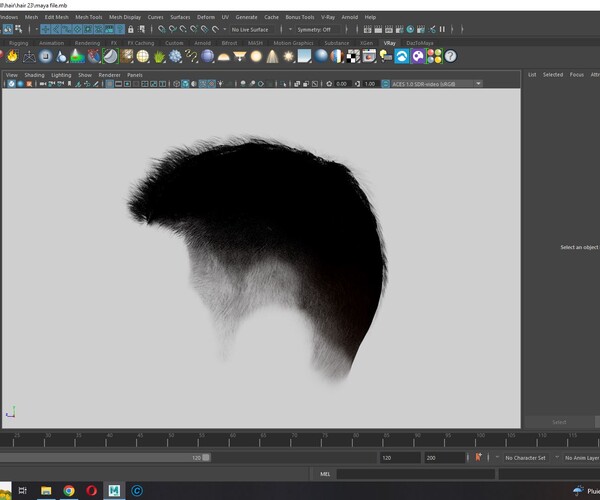Open the Mesh Tools menu

point(89,17)
